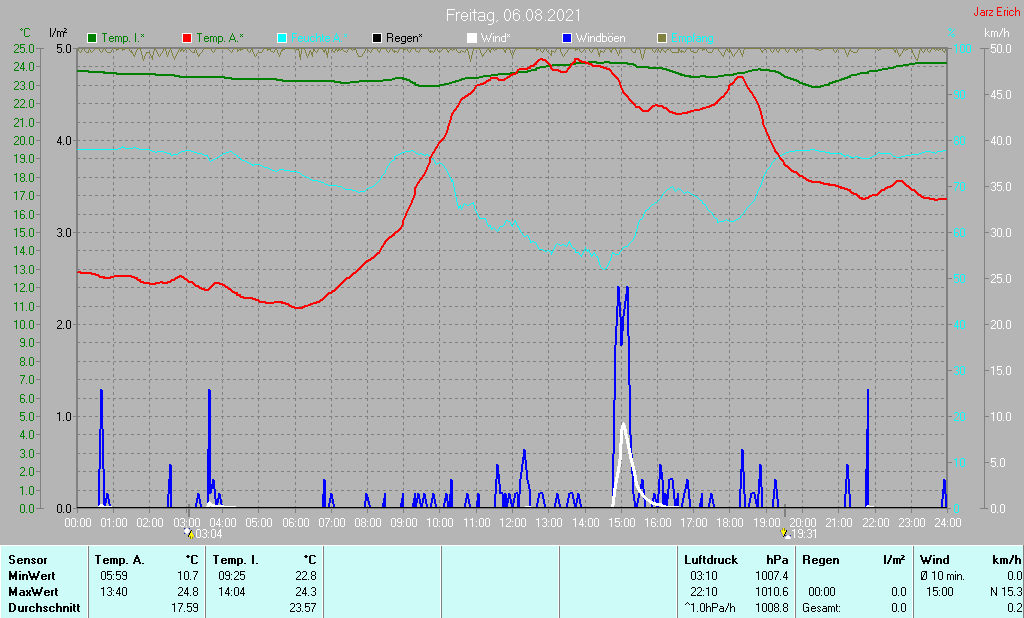Viewport: 1024px width, 618px height.
Task: Select the 'Temp. A.*' legend label
Action: 220,39
